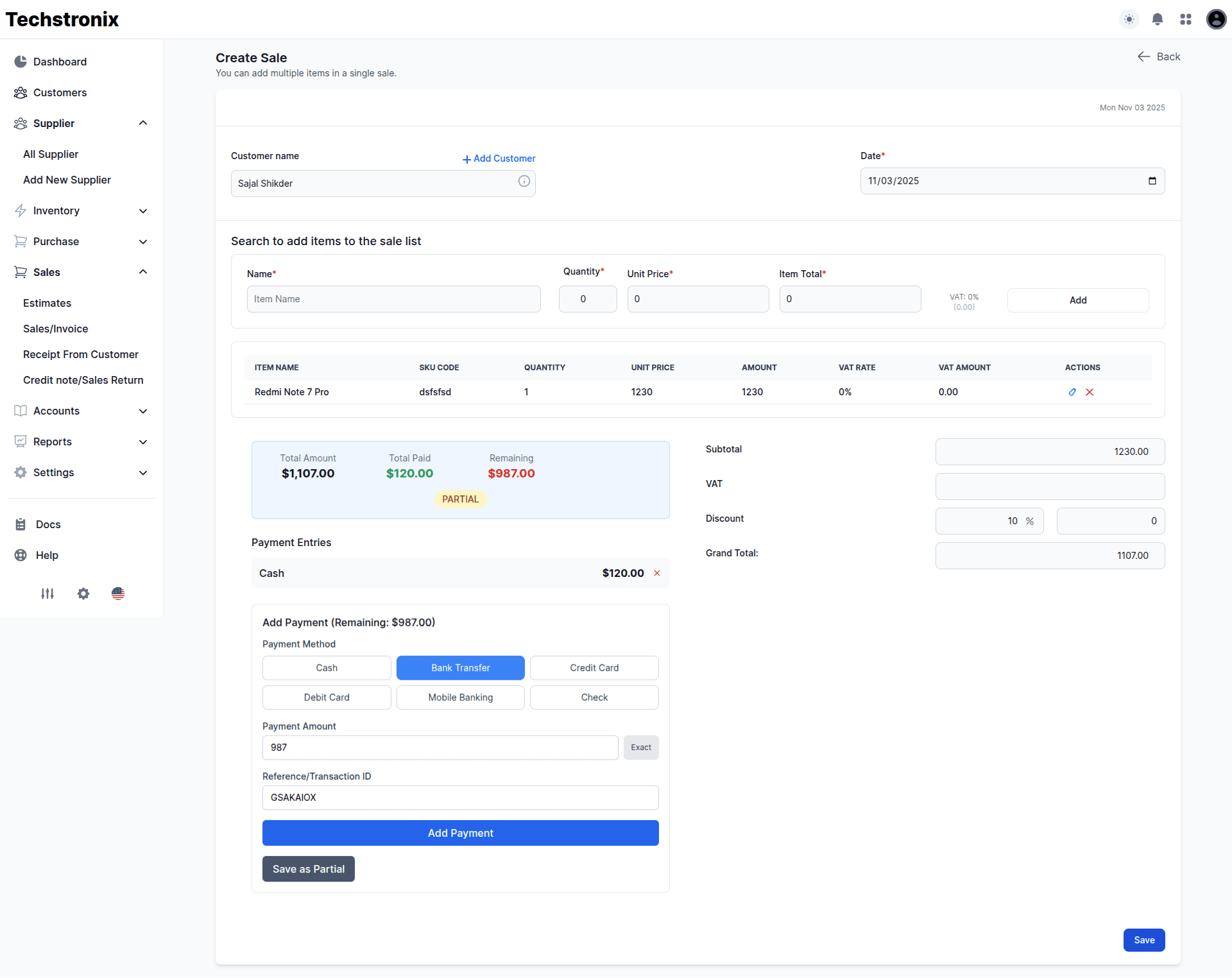Remove Redmi Note 7 Pro with the red X
Screen dimensions: 1232x978
coord(1089,391)
